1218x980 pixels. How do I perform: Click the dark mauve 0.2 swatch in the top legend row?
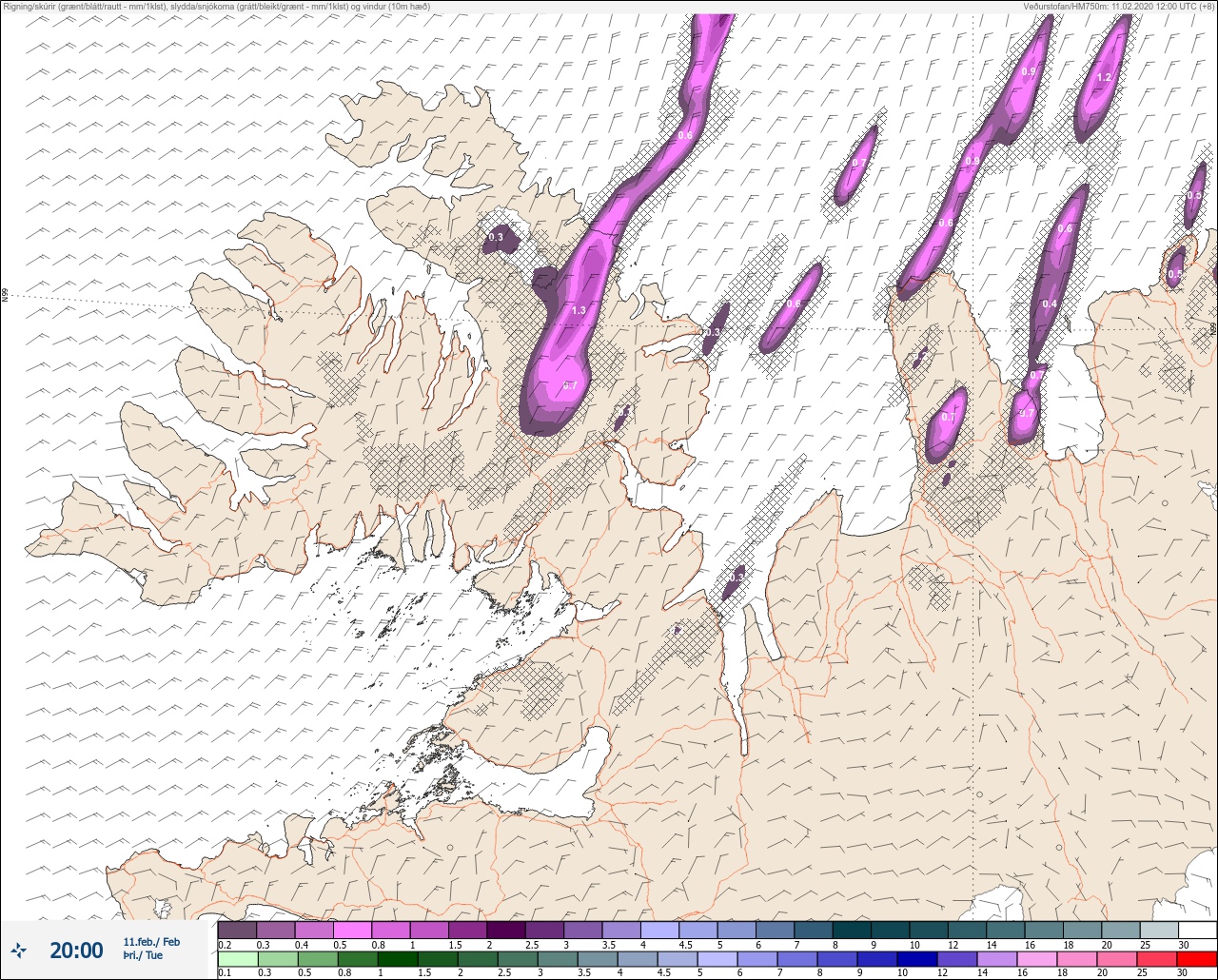237,930
